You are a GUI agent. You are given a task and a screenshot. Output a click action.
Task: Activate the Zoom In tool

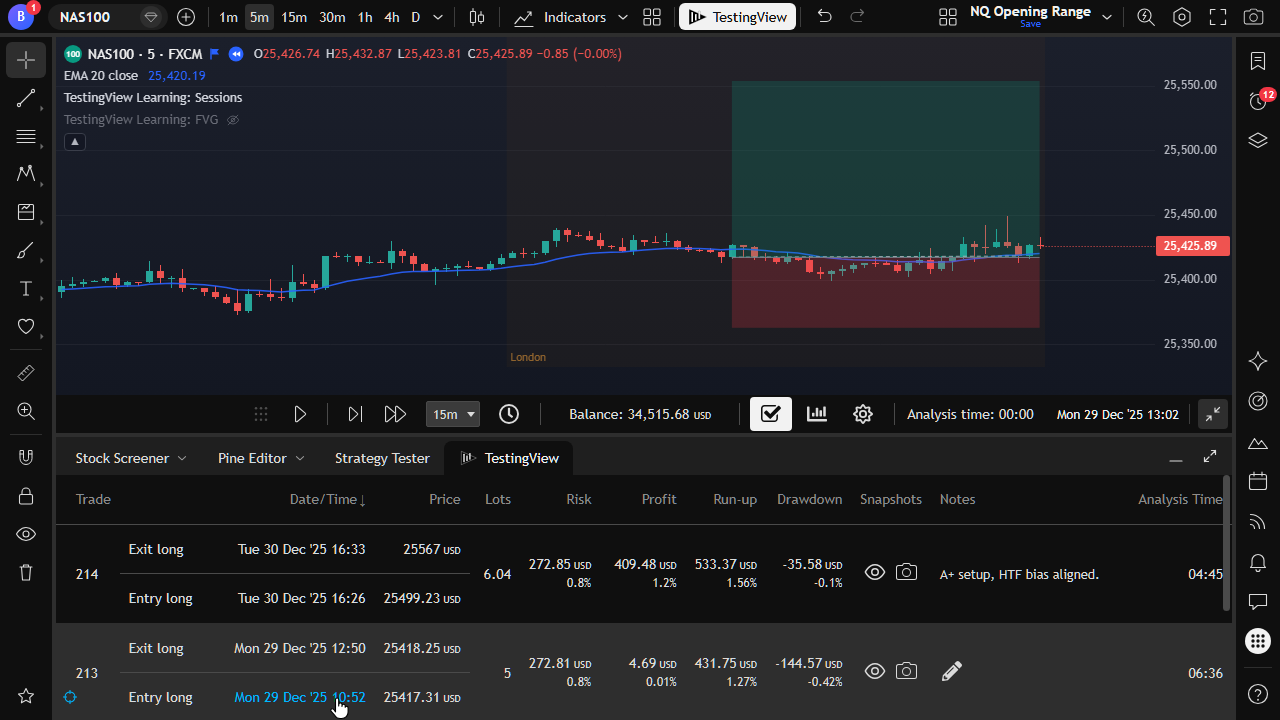coord(26,411)
